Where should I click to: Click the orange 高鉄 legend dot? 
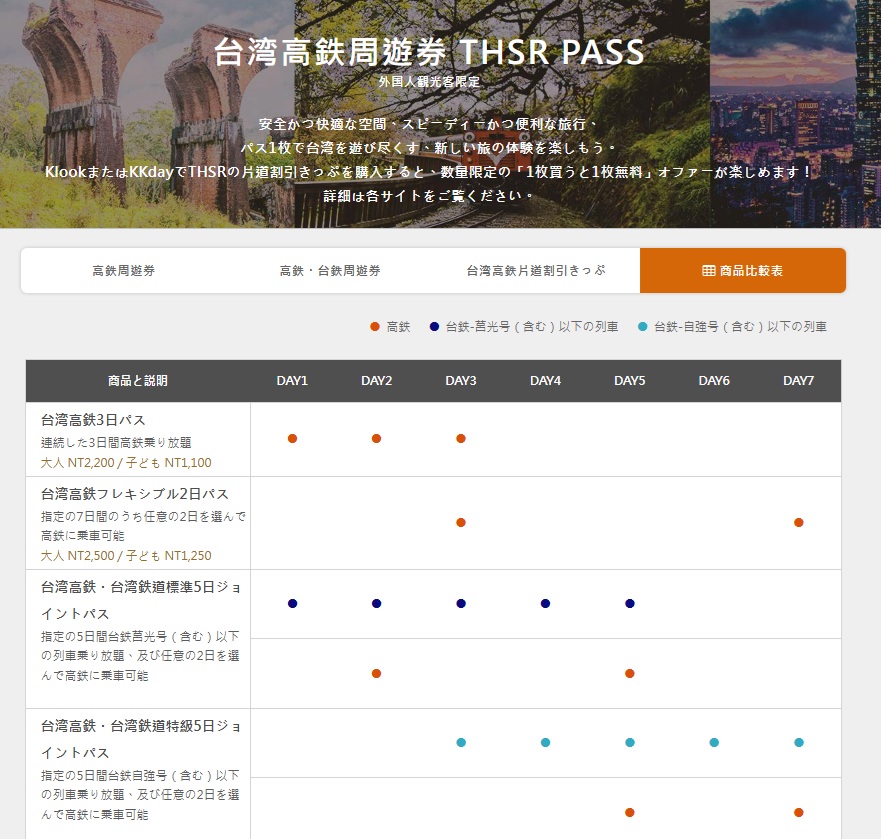(374, 327)
